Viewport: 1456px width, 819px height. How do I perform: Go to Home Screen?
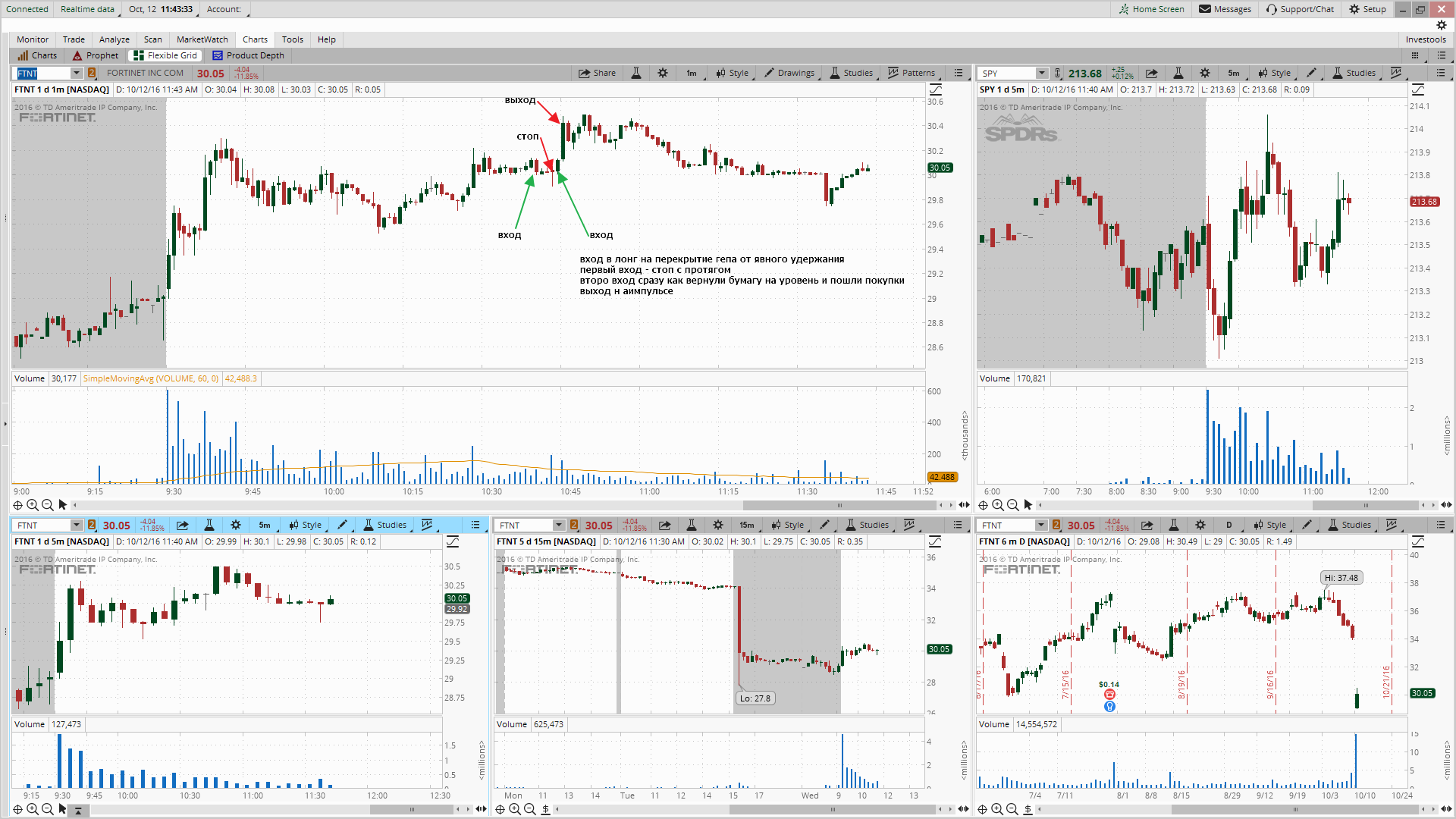click(1151, 9)
